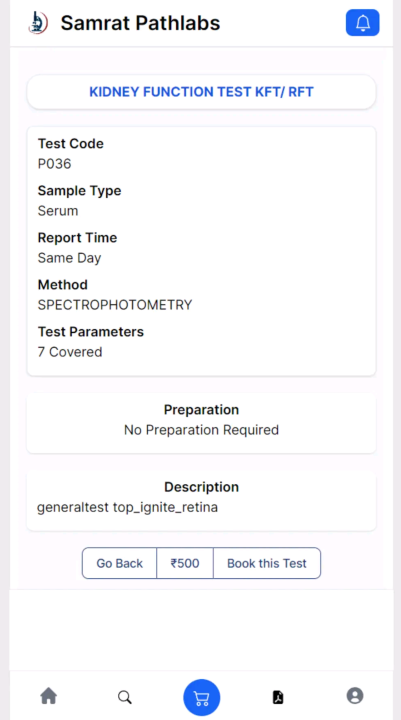This screenshot has width=401, height=720.
Task: Open the blue cart button
Action: (x=202, y=698)
